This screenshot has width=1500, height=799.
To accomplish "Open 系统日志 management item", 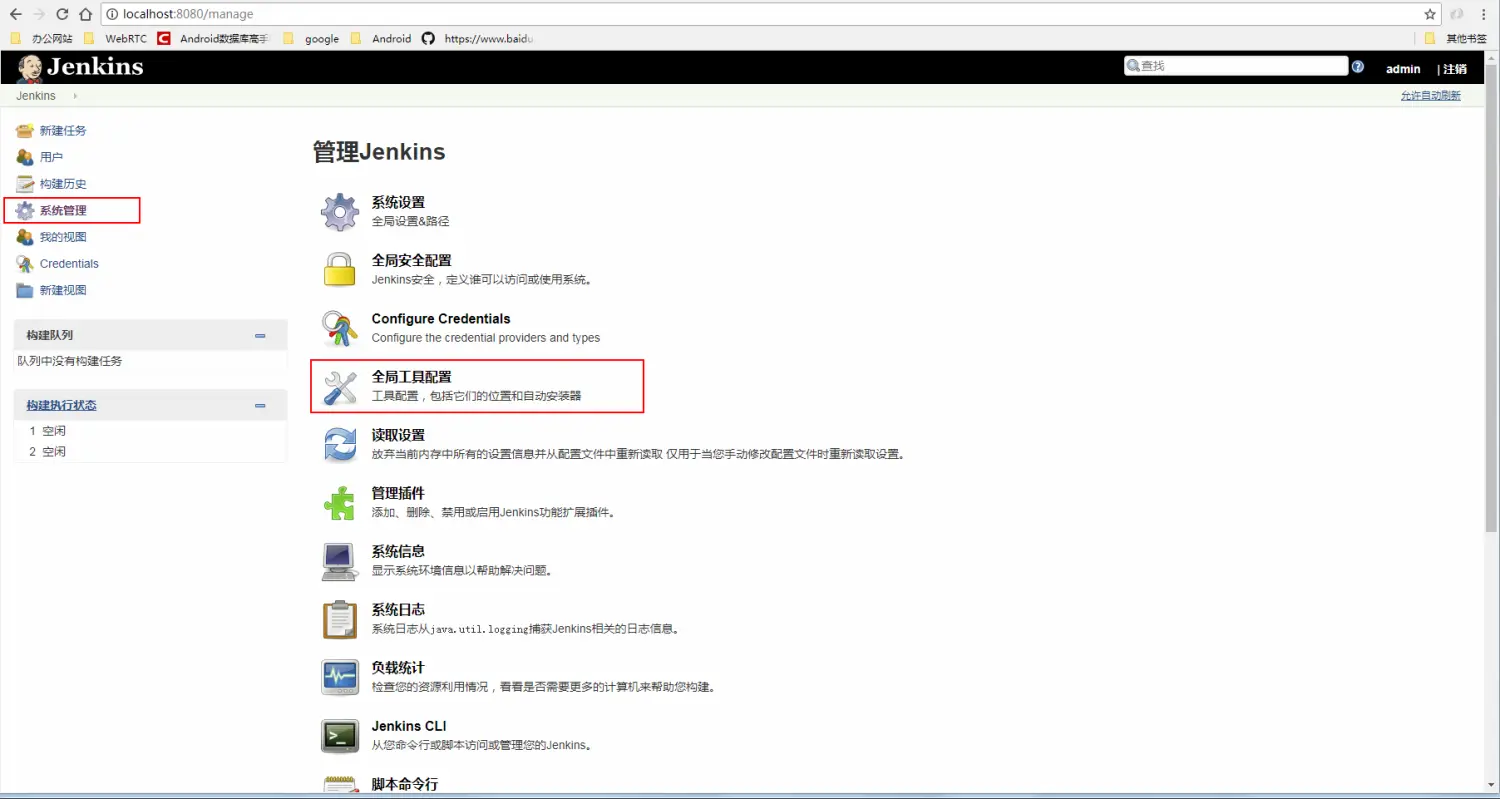I will tap(398, 609).
